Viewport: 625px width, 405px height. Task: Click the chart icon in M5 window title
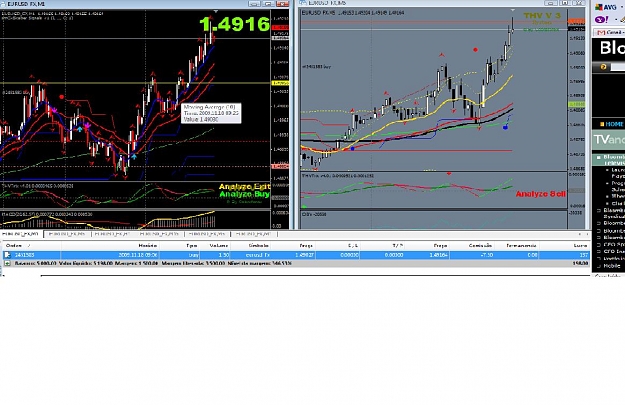[x=303, y=2]
